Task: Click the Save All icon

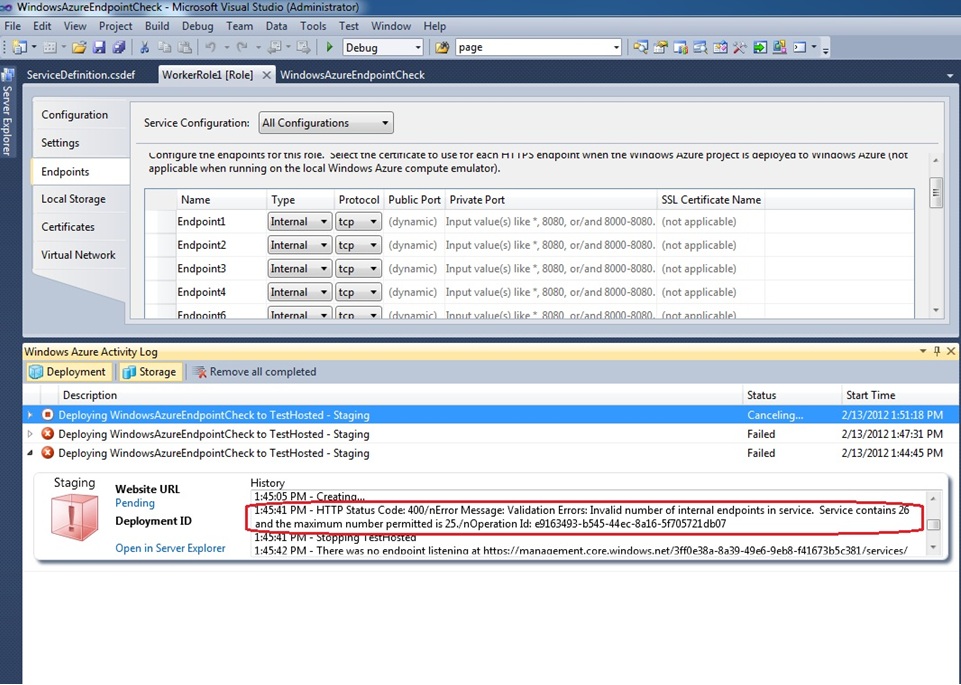Action: tap(119, 47)
